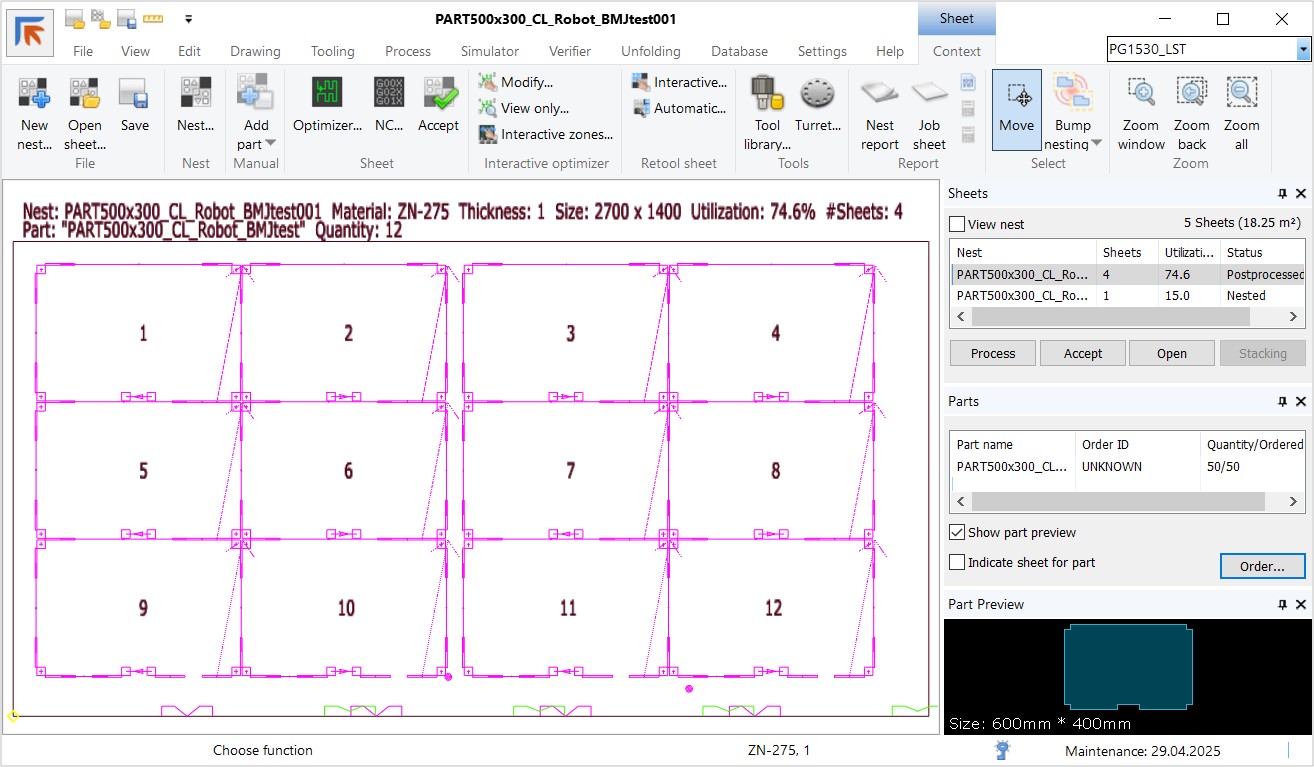
Task: Enable the View nest checkbox
Action: [x=957, y=225]
